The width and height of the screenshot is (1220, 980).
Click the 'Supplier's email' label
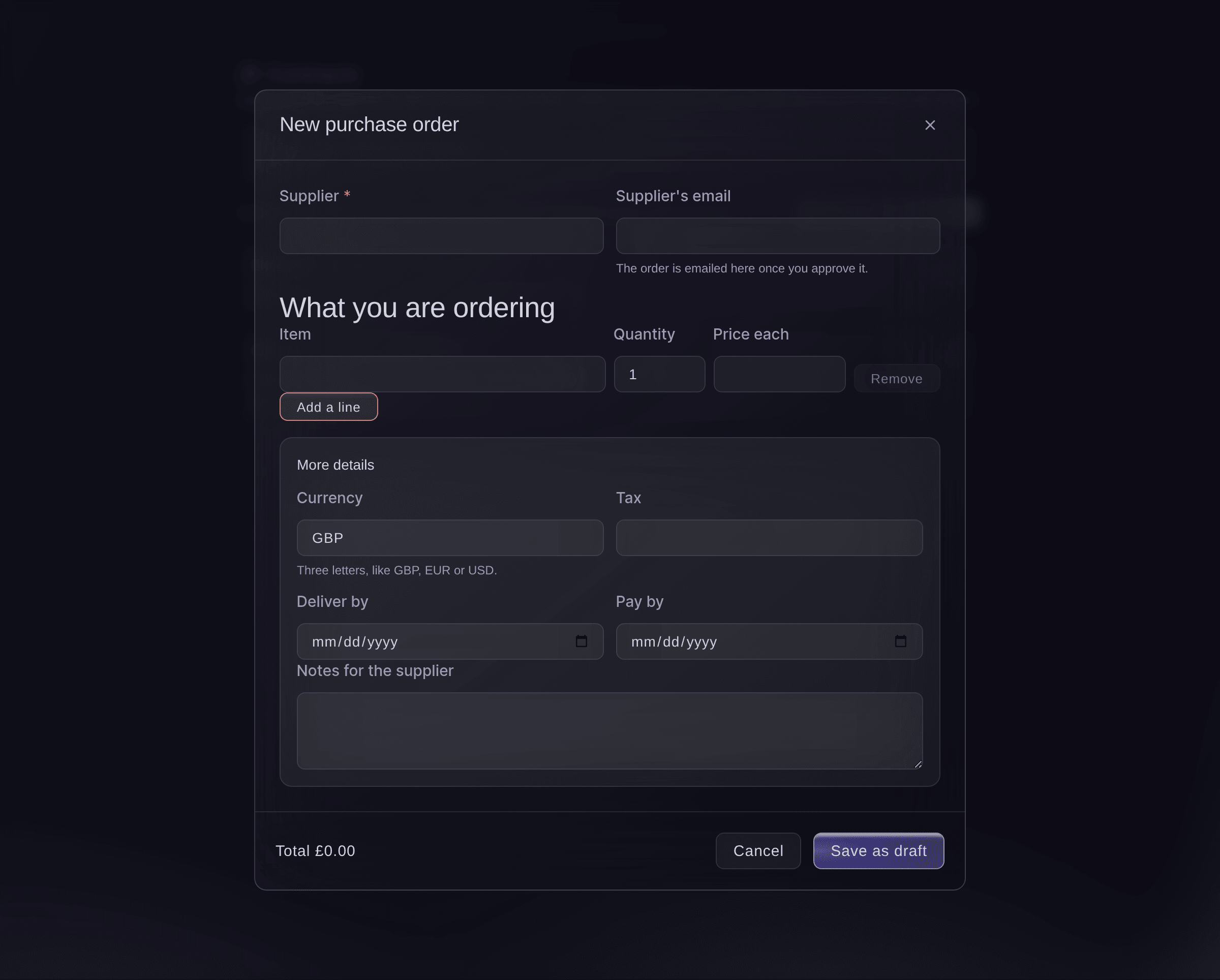tap(674, 196)
